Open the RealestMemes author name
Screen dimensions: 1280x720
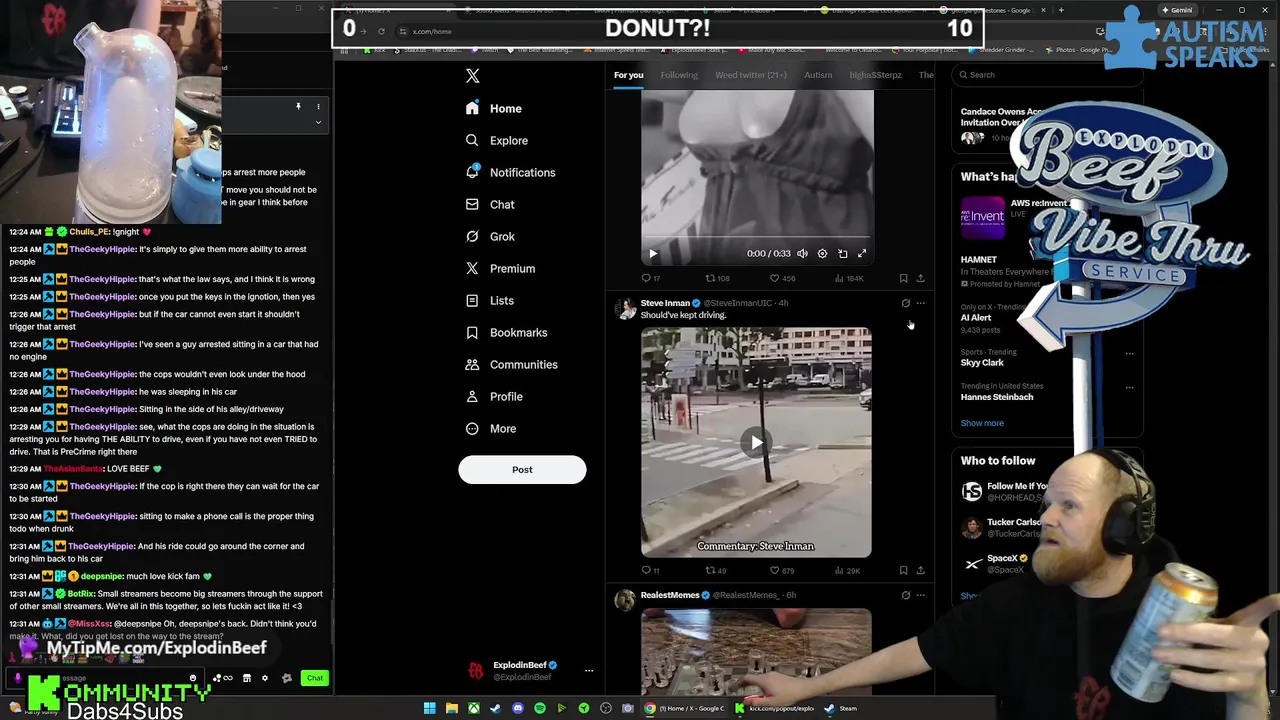coord(670,595)
